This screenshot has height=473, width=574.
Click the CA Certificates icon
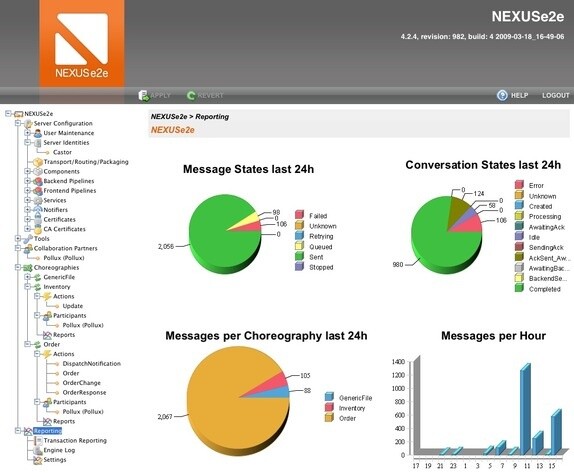(x=38, y=229)
